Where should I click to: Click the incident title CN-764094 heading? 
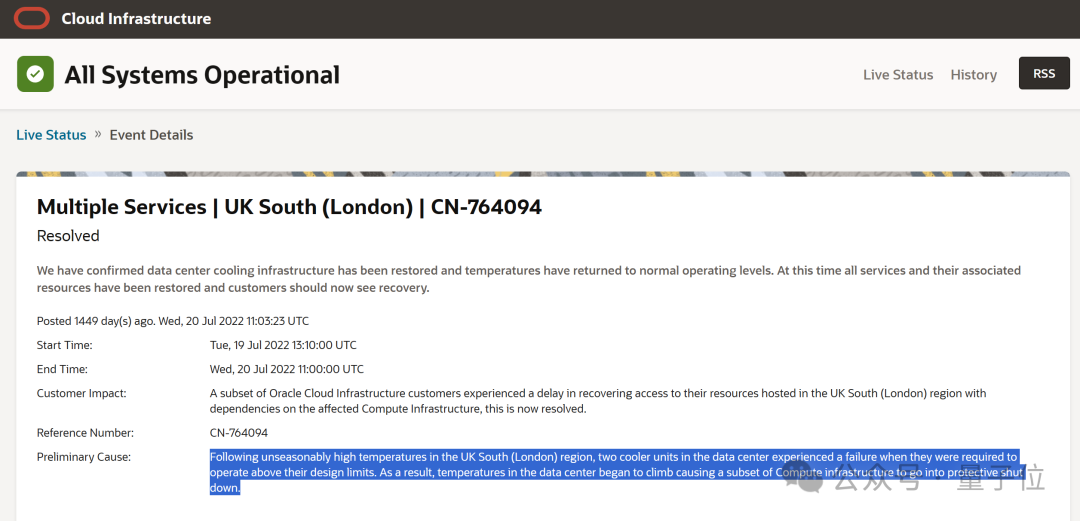coord(289,207)
